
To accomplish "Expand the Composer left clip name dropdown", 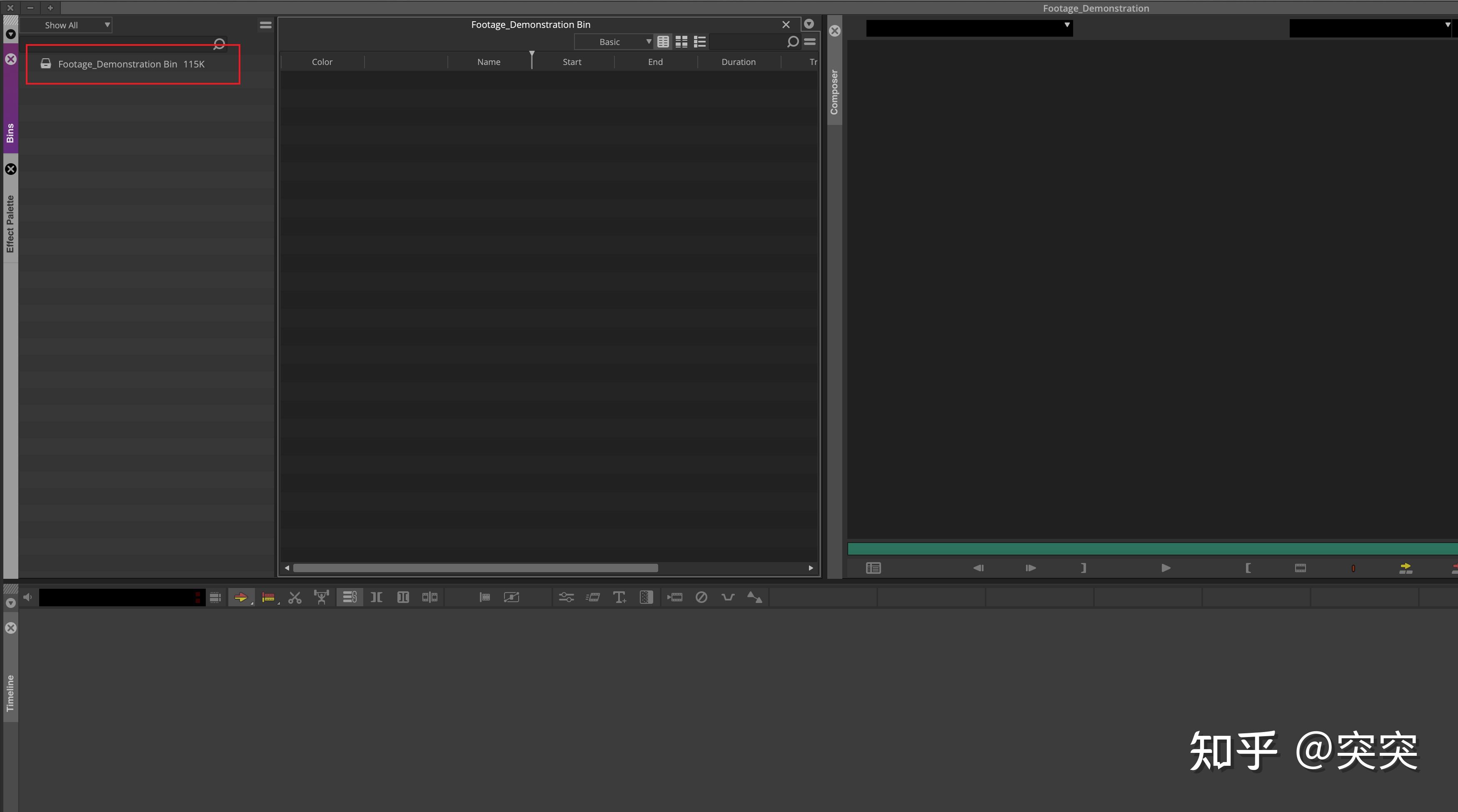I will 1066,25.
